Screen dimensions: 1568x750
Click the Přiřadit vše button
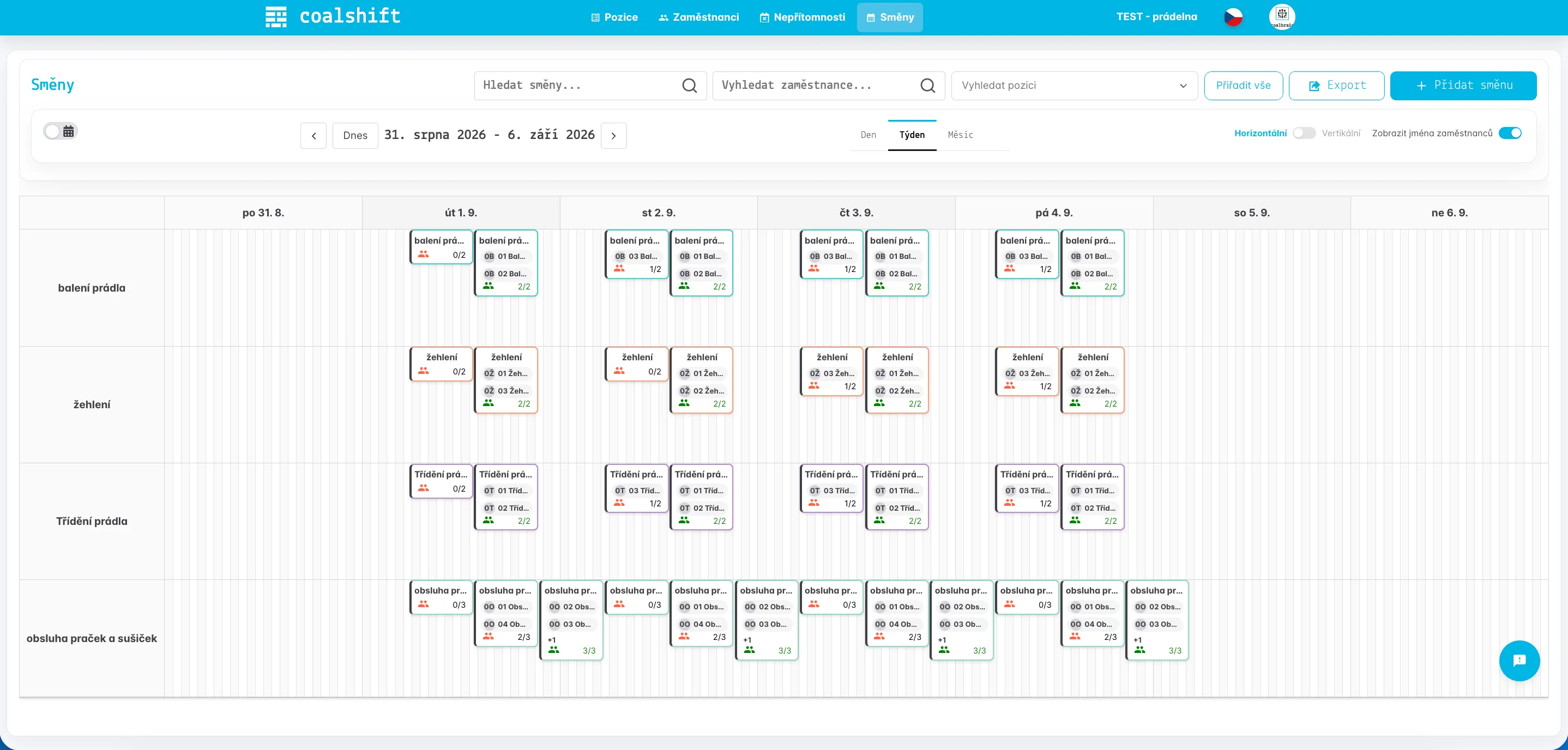pos(1243,86)
